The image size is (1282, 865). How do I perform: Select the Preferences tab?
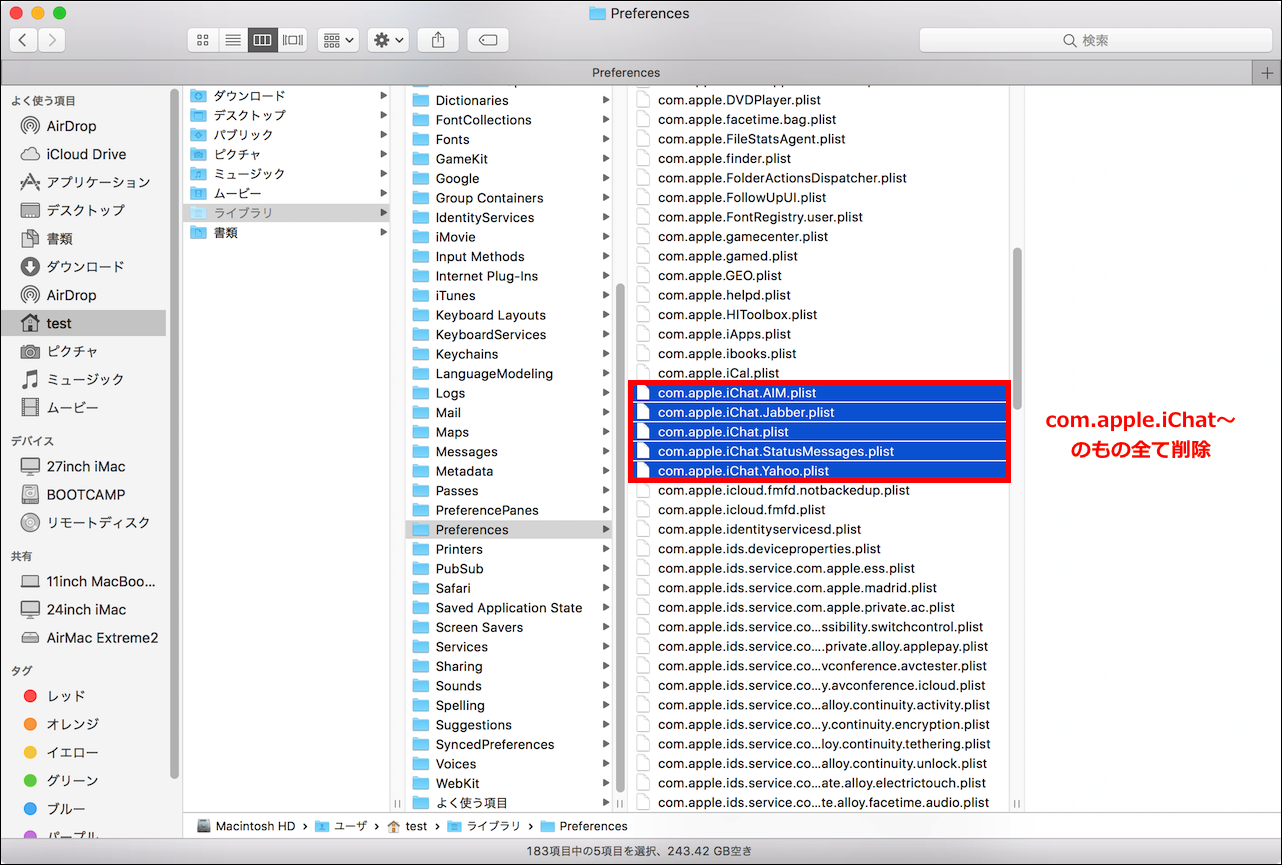coord(626,73)
